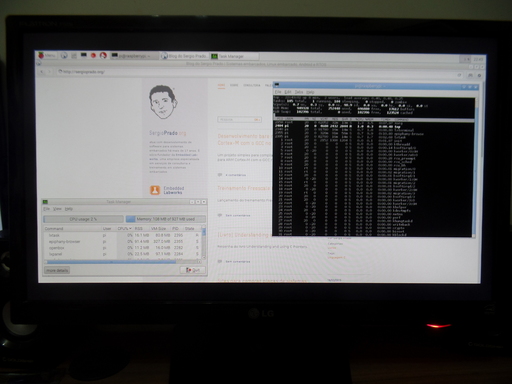Launch the web browser globe icon in panel
Viewport: 512px width, 384px height.
pyautogui.click(x=64, y=56)
